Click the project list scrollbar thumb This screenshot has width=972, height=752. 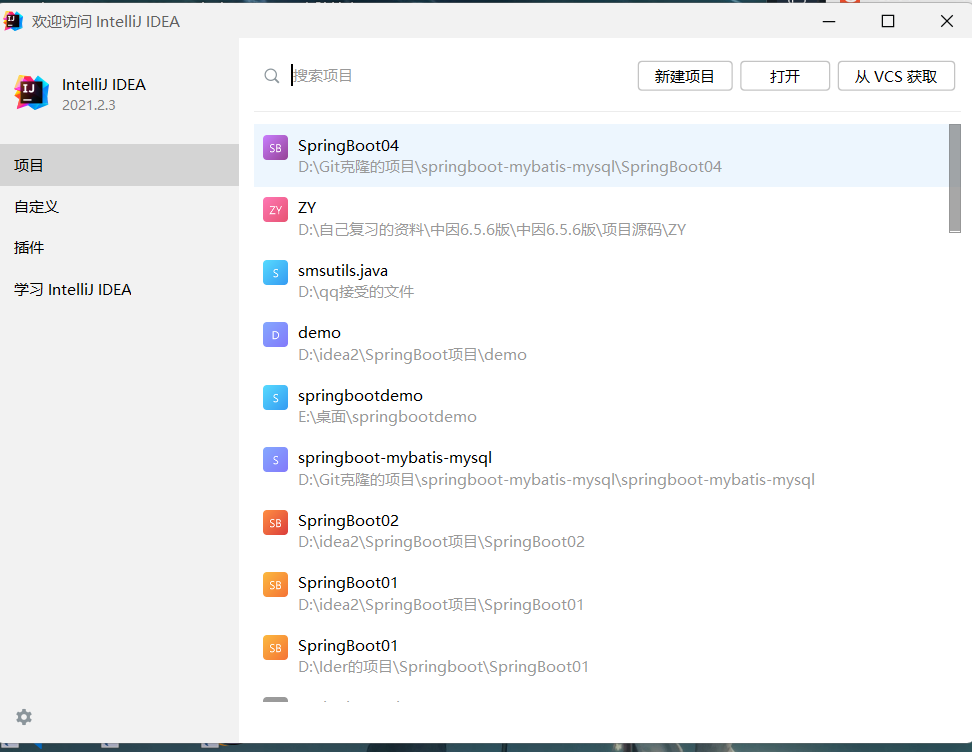(x=955, y=179)
